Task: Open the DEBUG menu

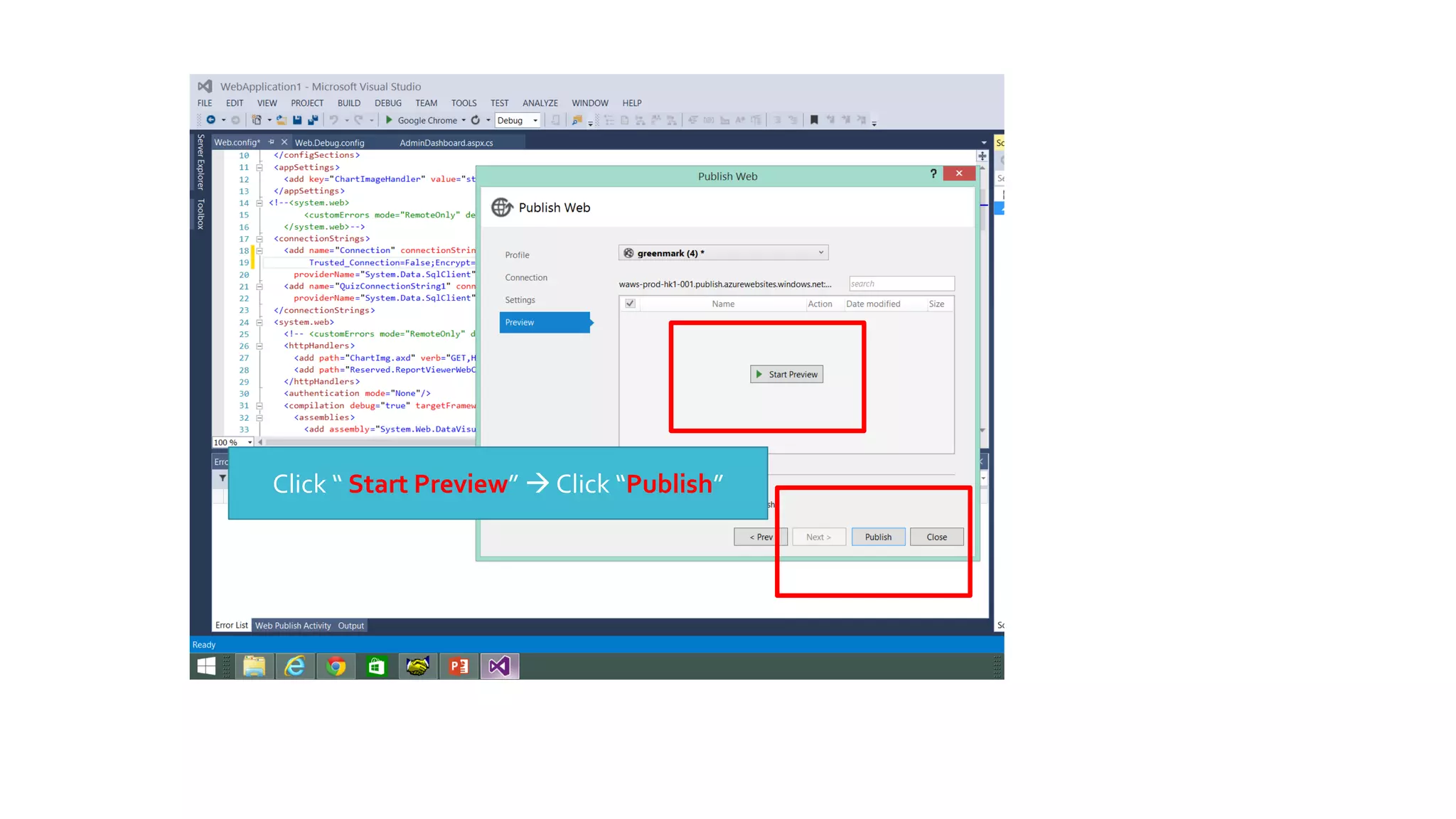Action: (x=388, y=103)
